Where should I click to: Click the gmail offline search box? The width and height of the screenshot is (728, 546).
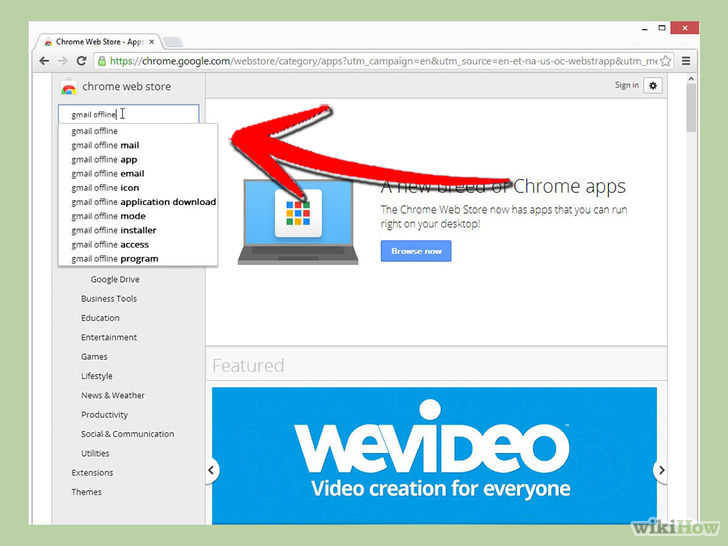[129, 114]
